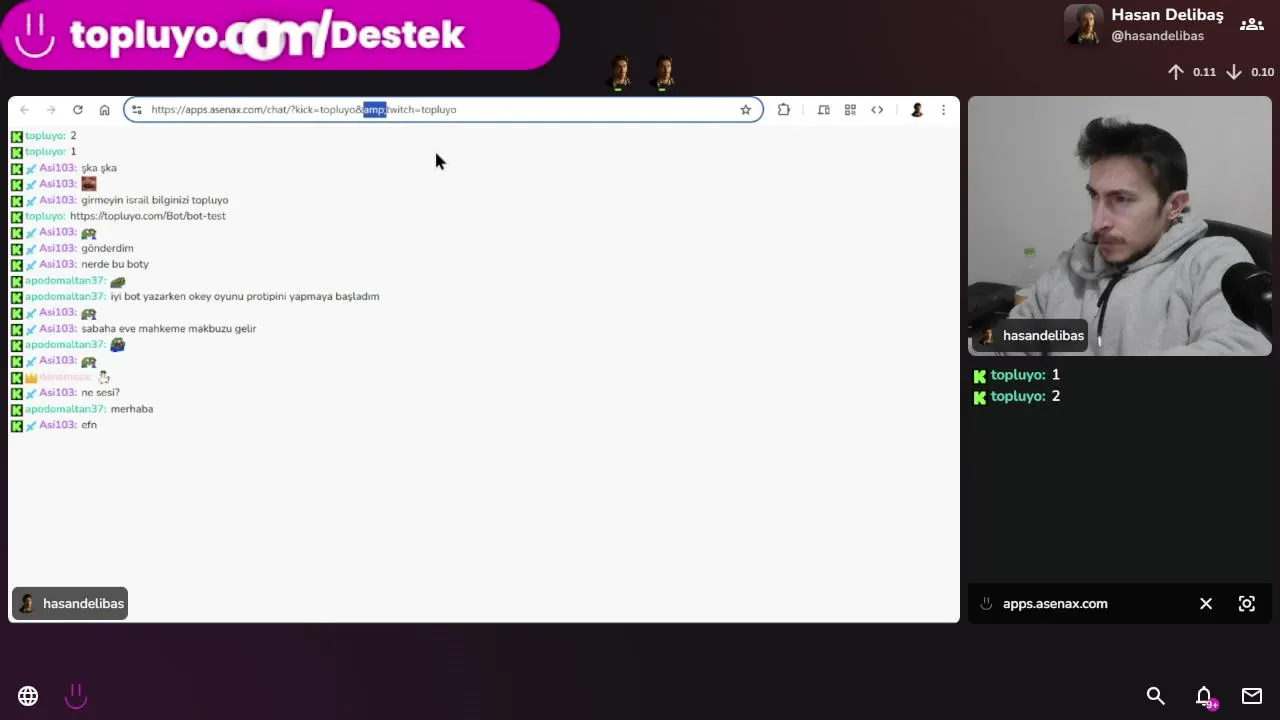The width and height of the screenshot is (1280, 720).
Task: Click the 'topluyo: 2' message in side chat
Action: [x=1016, y=397]
